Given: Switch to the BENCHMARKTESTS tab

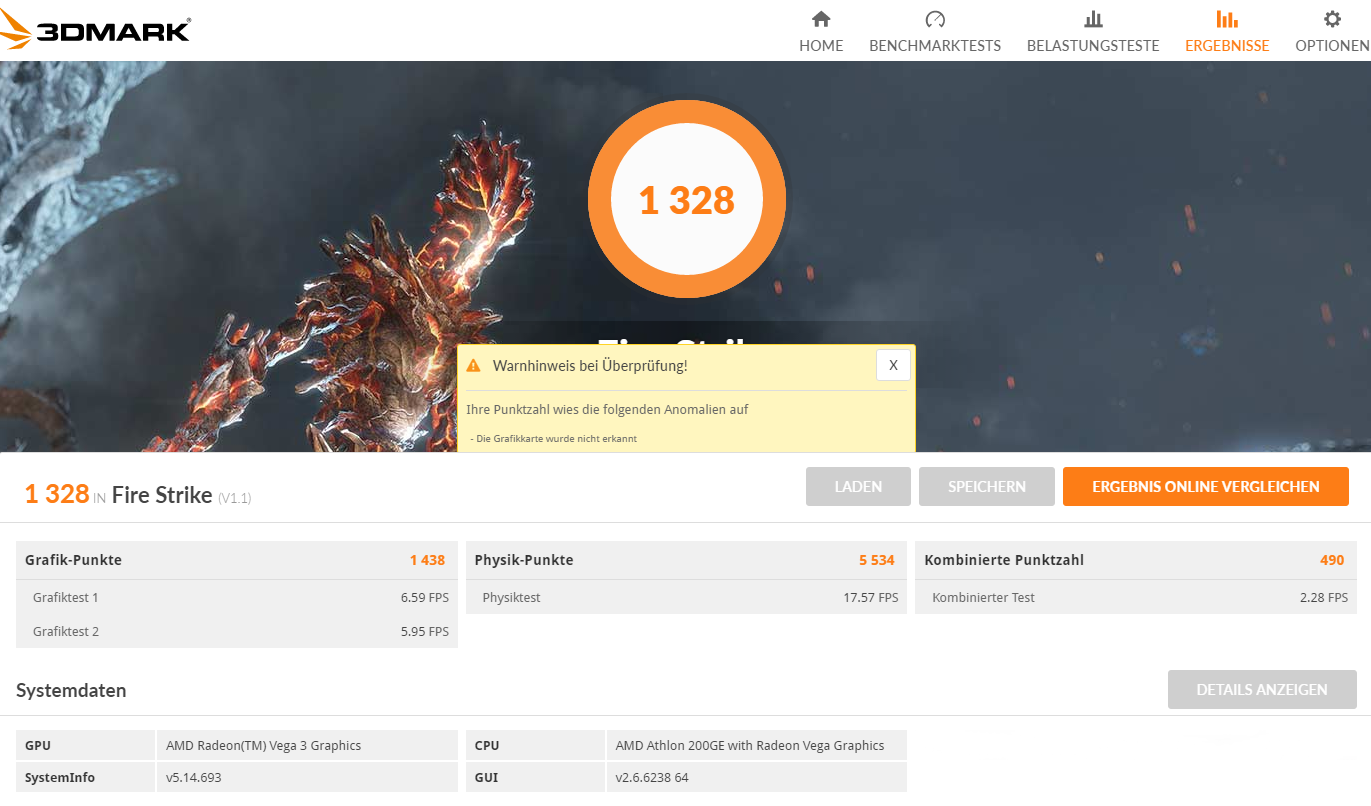Looking at the screenshot, I should (935, 46).
